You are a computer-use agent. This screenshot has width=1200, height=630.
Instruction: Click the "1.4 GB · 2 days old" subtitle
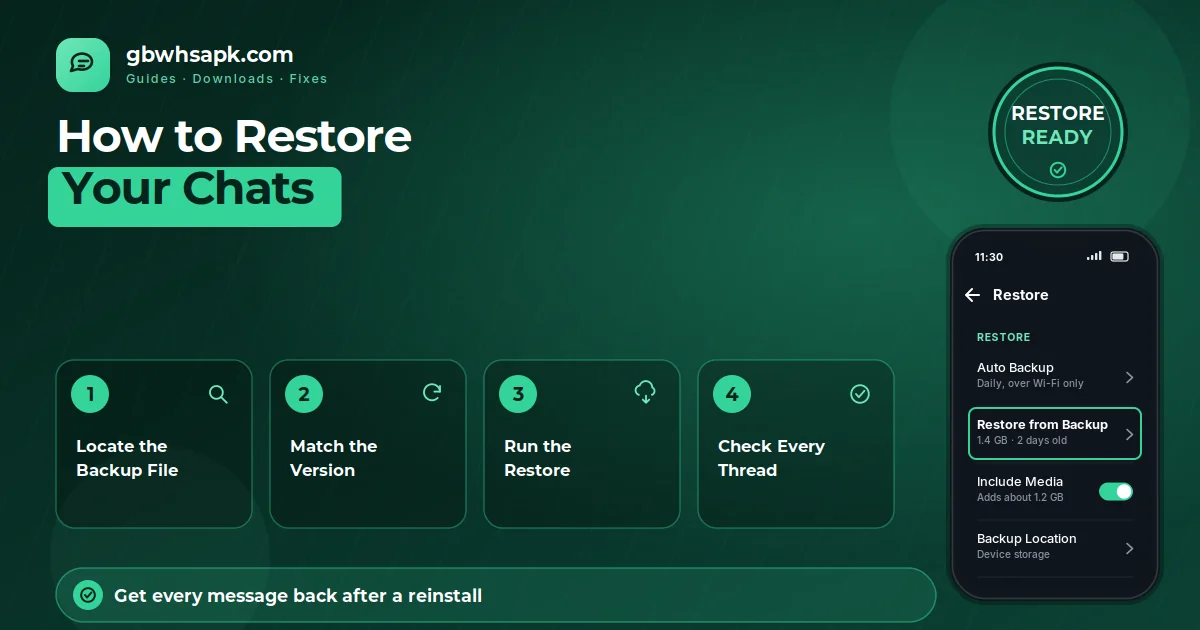1022,441
